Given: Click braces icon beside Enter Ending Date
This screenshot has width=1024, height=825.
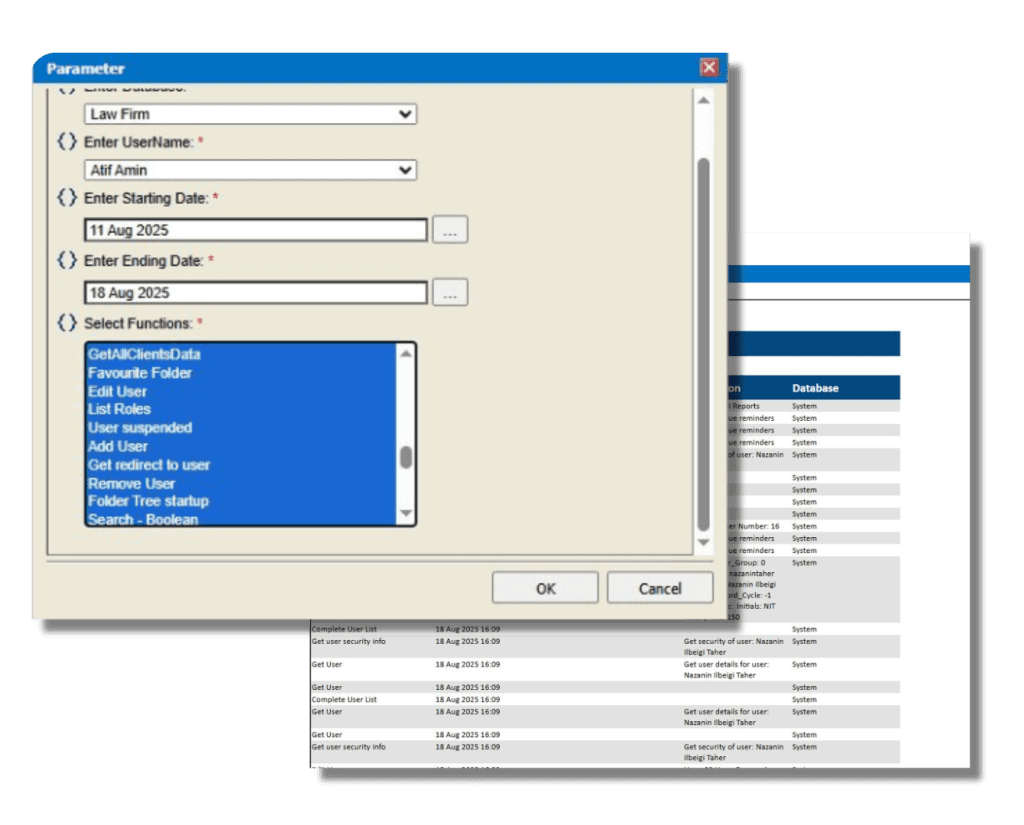Looking at the screenshot, I should [67, 260].
